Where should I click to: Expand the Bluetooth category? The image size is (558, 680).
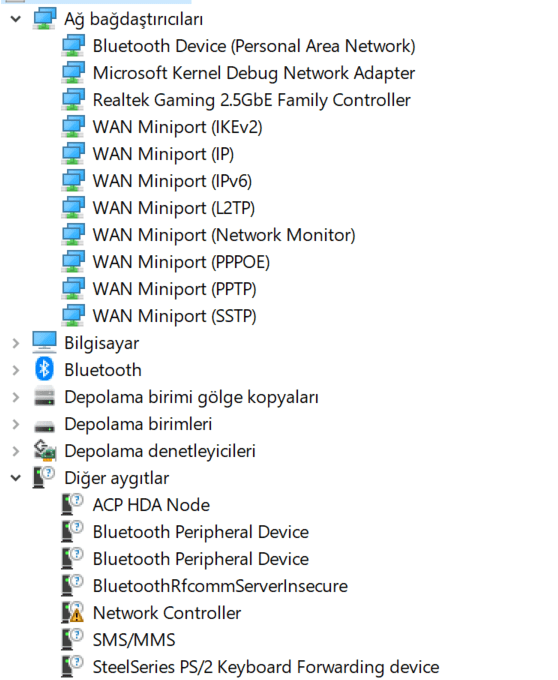pyautogui.click(x=16, y=370)
